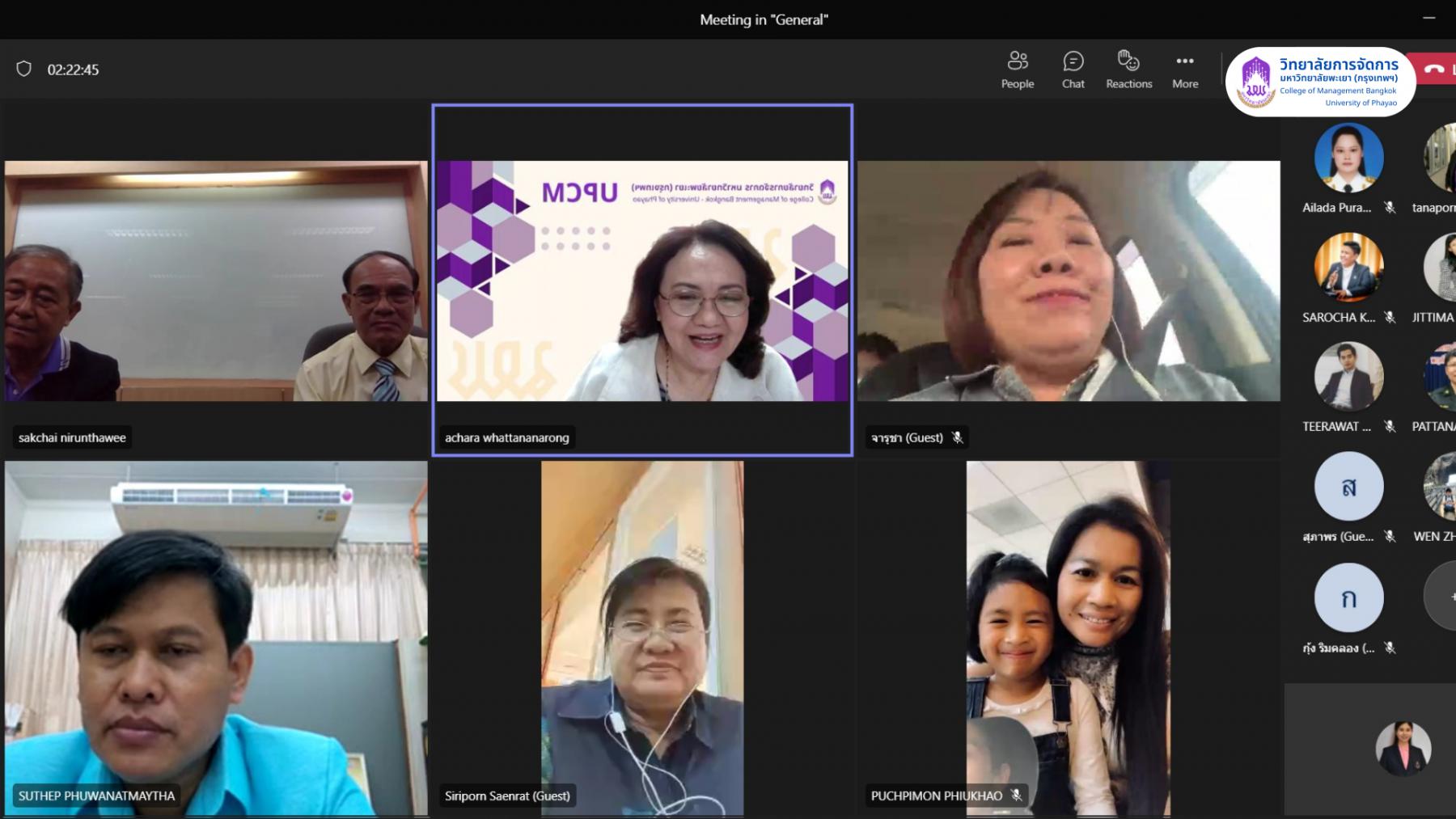Click muted mic icon beside SAROCHA K...
This screenshot has height=819, width=1456.
point(1390,317)
